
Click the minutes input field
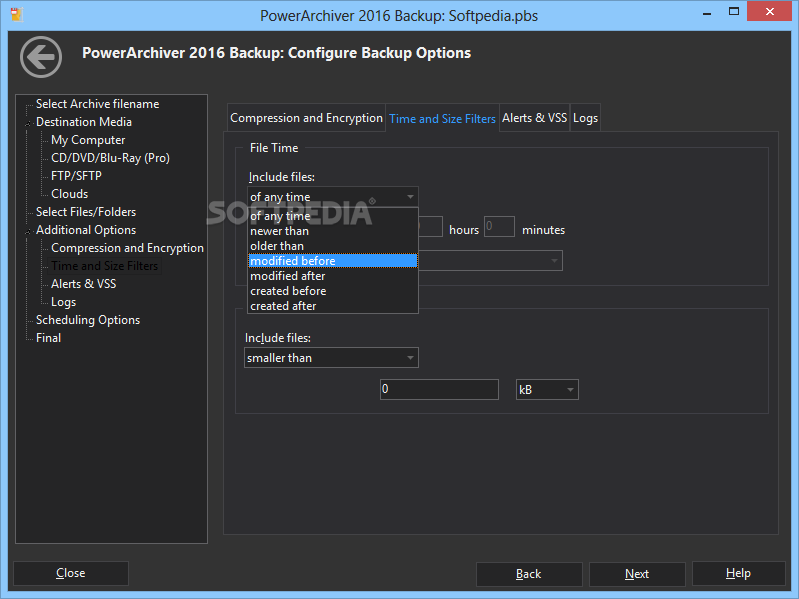499,227
